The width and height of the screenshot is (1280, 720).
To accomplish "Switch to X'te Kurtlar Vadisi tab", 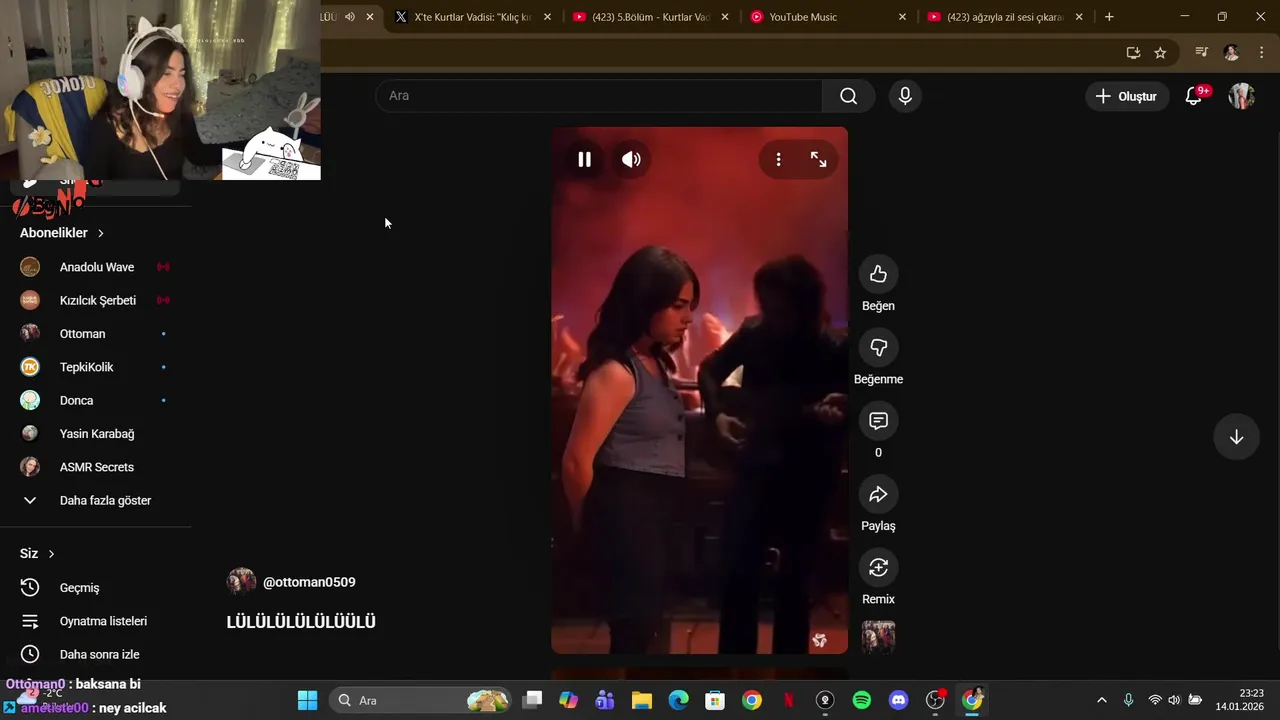I will click(472, 17).
